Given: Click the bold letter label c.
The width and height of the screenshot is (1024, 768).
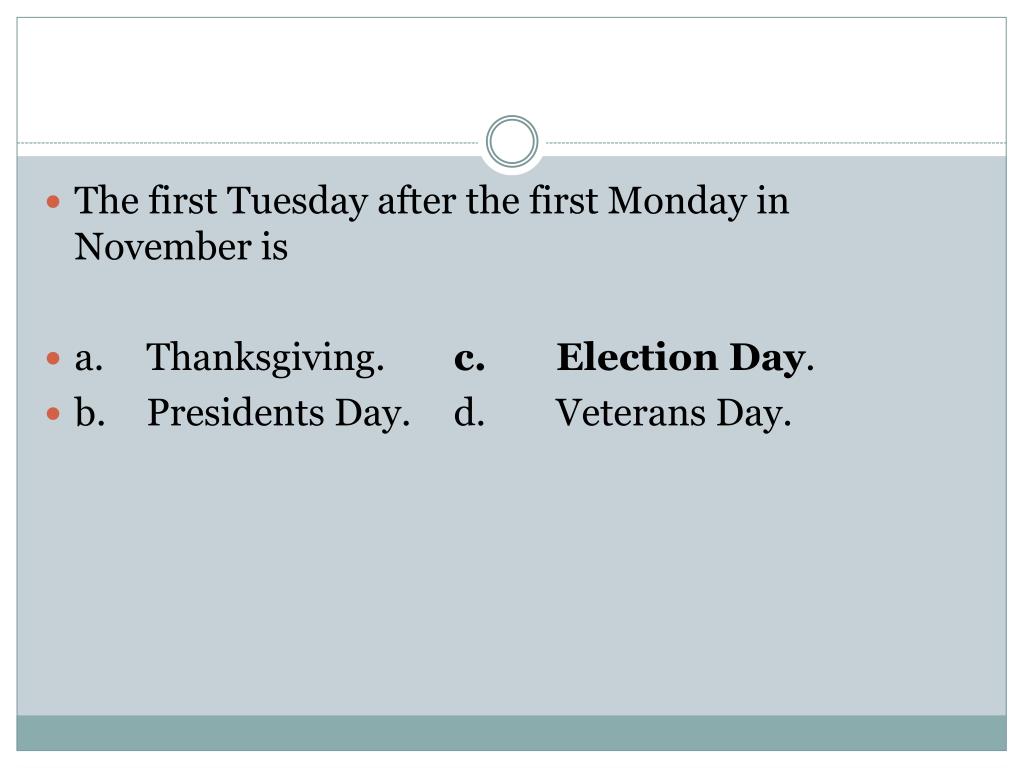Looking at the screenshot, I should pos(470,359).
